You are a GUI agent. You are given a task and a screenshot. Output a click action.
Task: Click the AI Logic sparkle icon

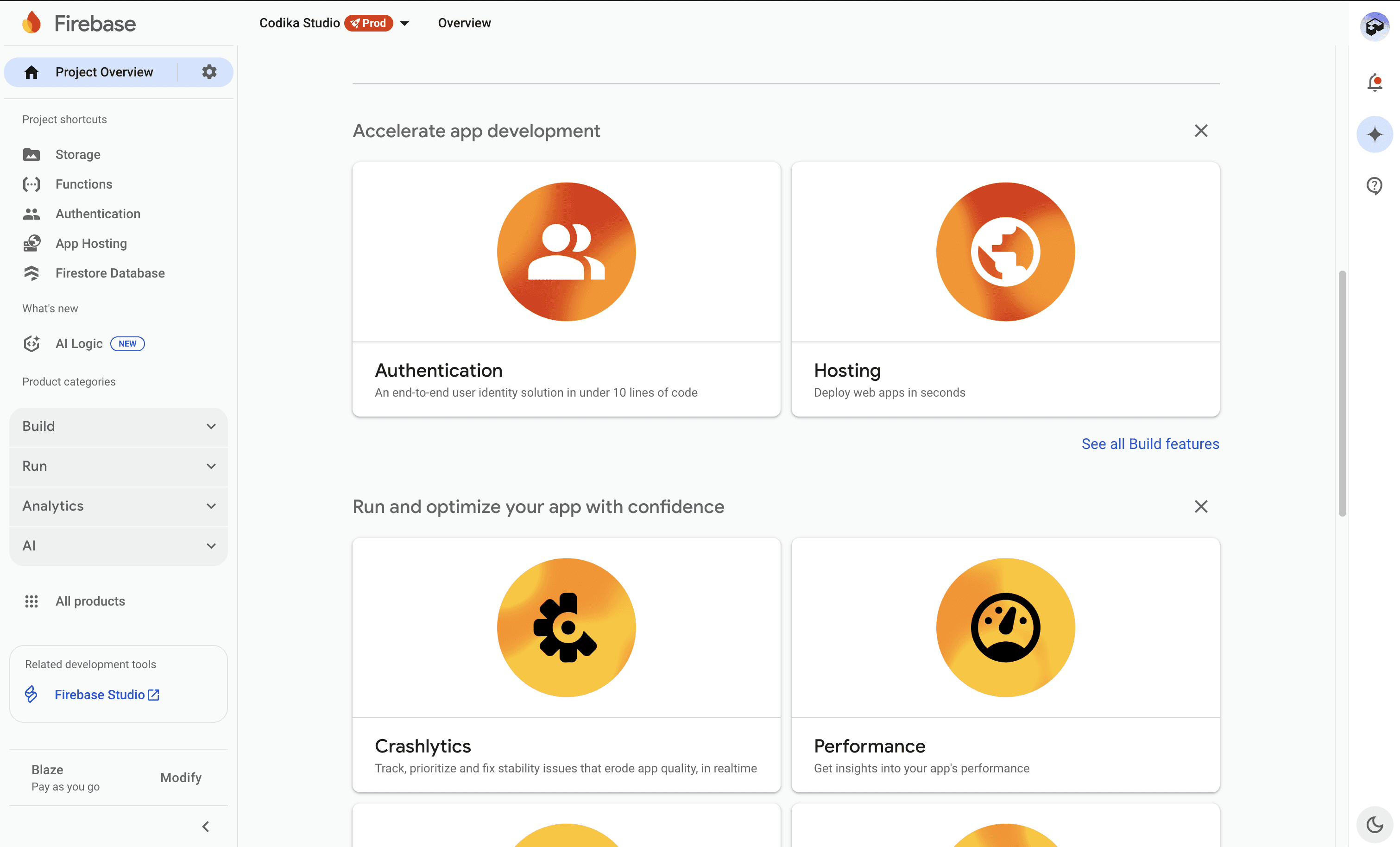[x=32, y=343]
